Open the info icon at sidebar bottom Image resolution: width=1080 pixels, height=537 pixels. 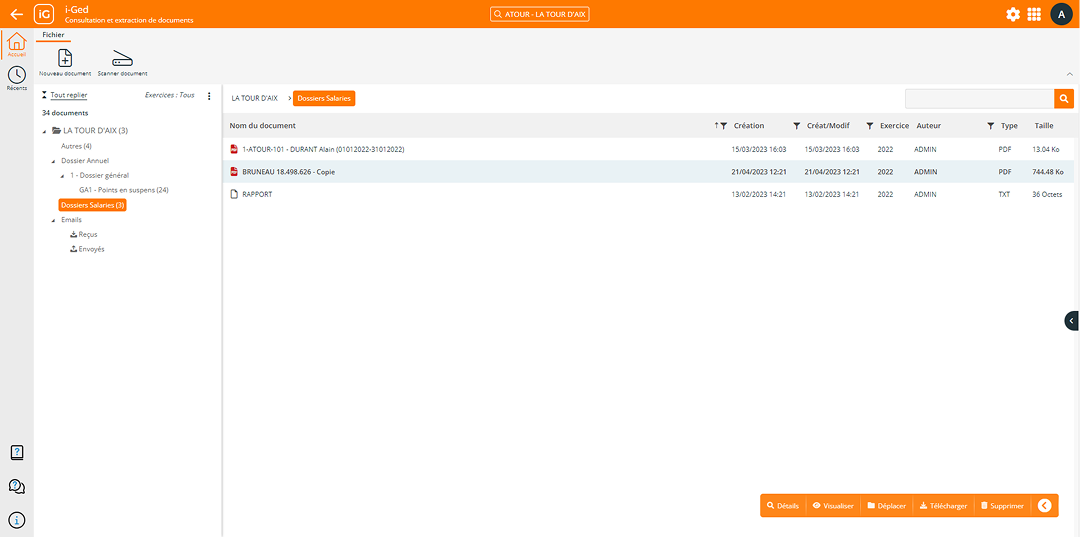click(17, 520)
